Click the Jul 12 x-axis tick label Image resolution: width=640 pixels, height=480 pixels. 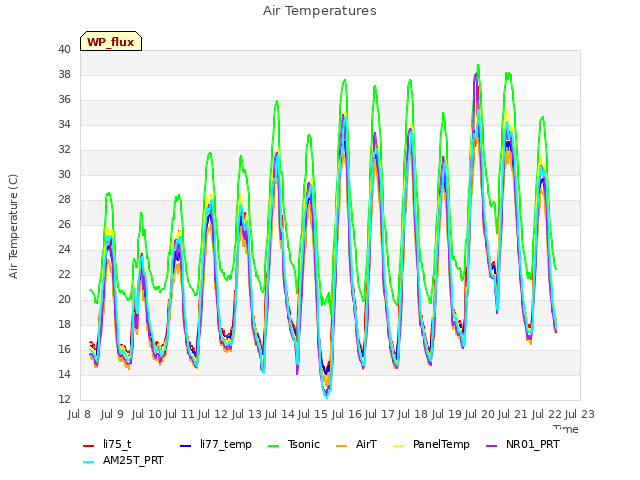tap(213, 414)
